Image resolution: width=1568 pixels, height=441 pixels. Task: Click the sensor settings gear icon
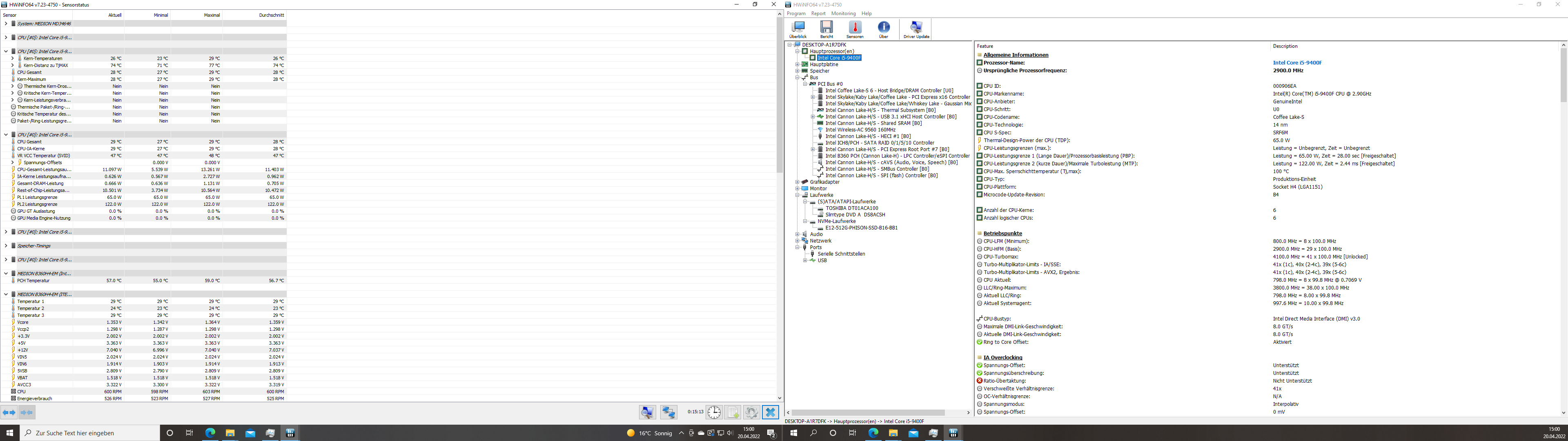[x=751, y=412]
